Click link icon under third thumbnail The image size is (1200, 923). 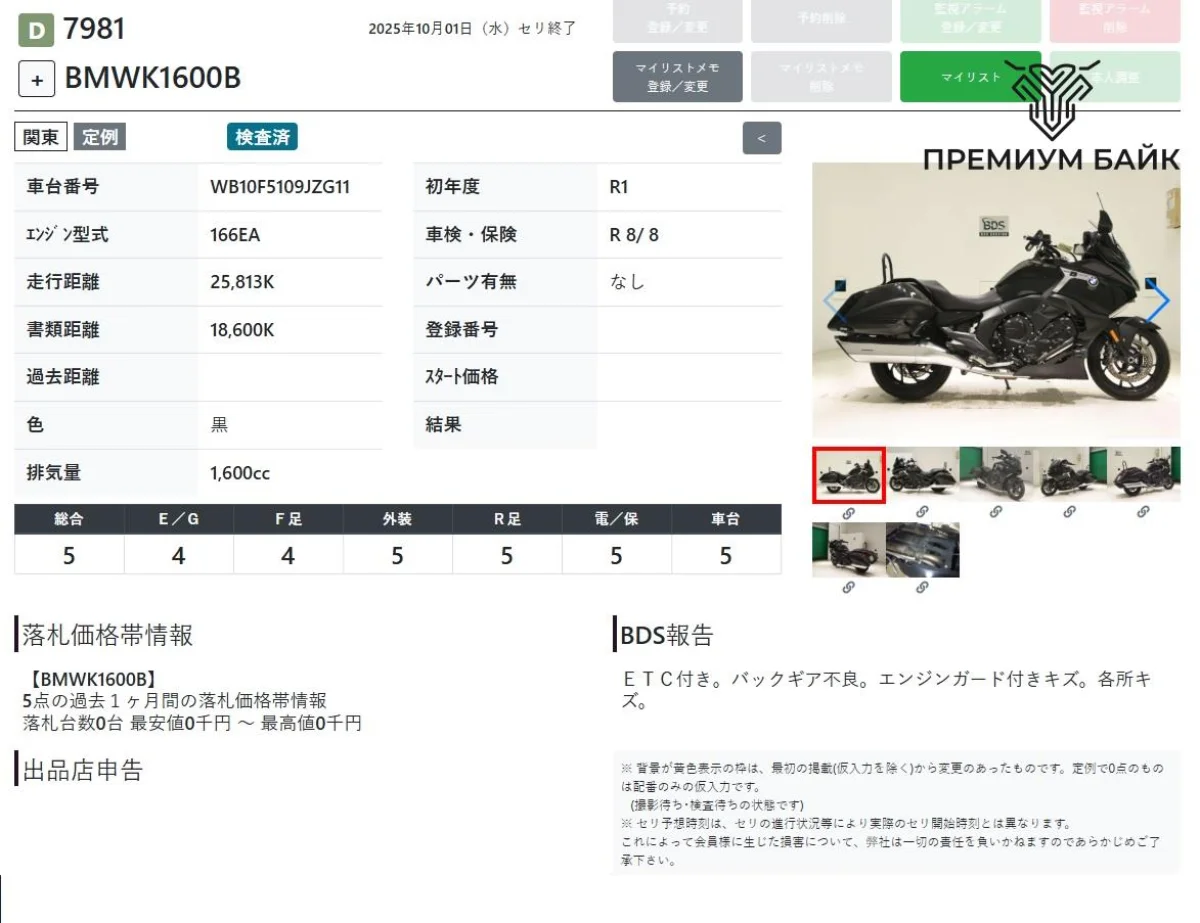(x=996, y=512)
